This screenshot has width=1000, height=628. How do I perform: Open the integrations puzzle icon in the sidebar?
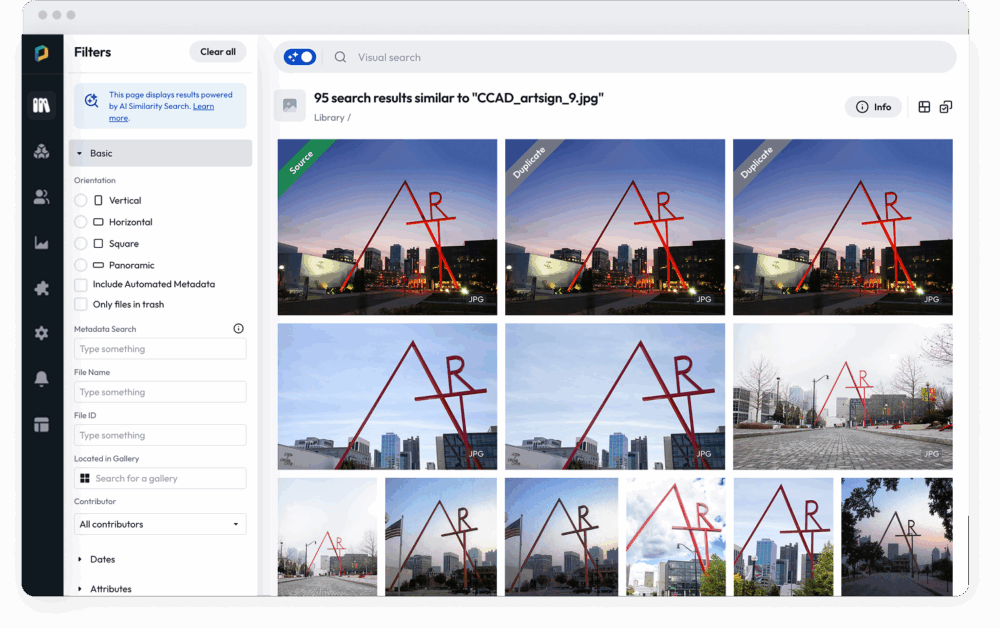(41, 288)
